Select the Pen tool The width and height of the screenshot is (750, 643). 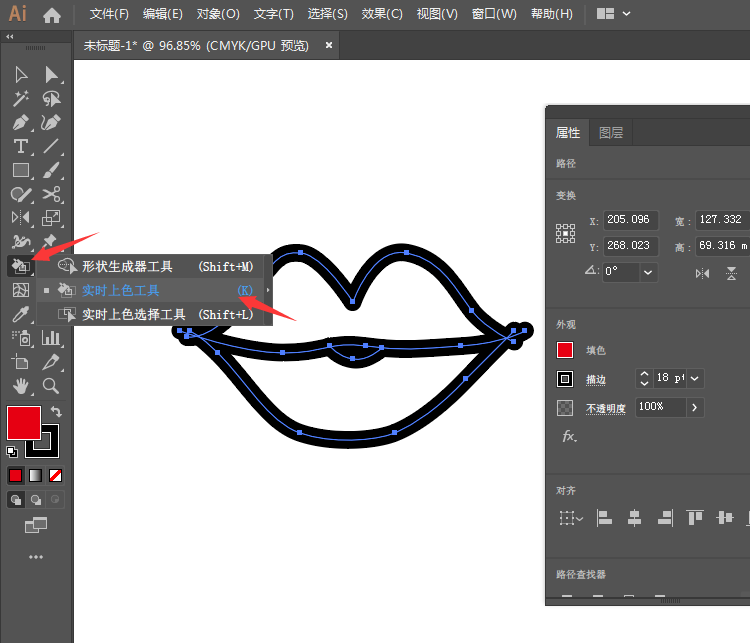tap(21, 122)
